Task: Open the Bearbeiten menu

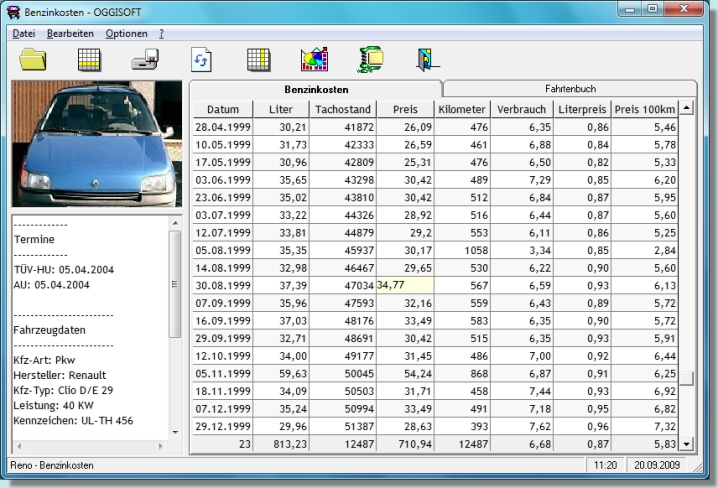Action: pos(70,33)
